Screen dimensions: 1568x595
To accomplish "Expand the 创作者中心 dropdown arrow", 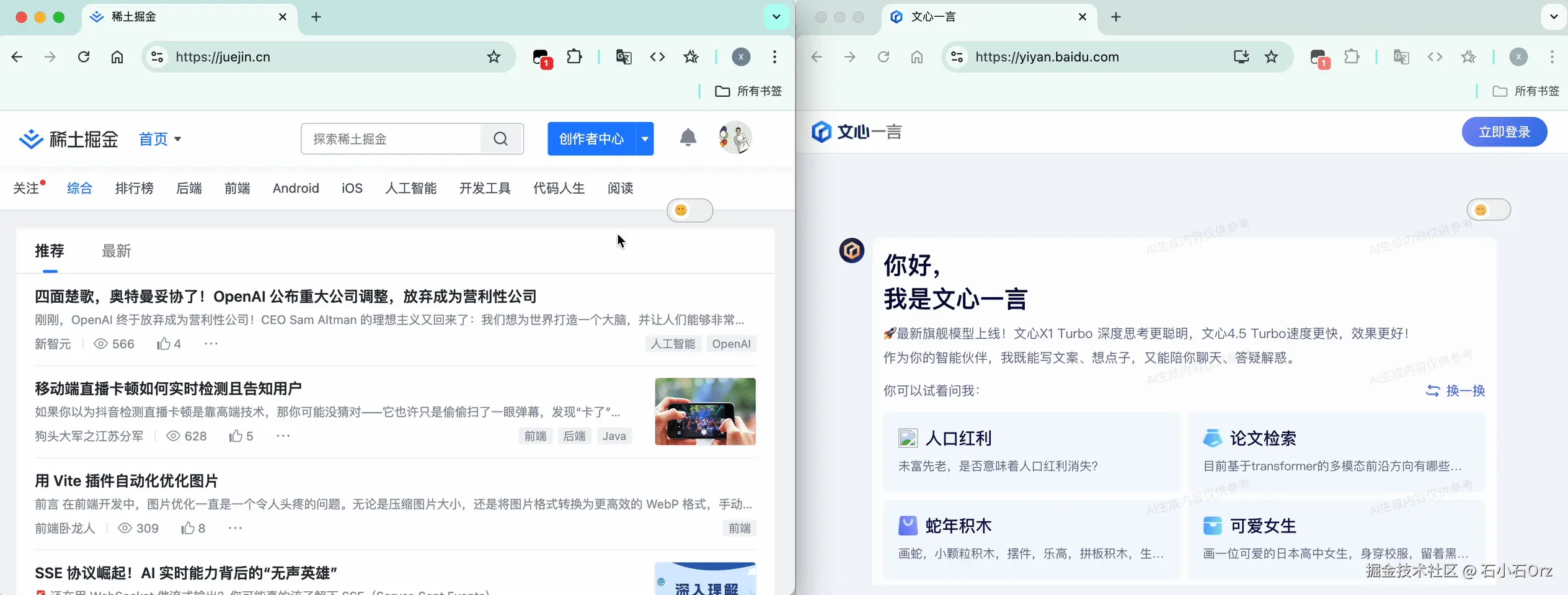I will click(x=645, y=139).
